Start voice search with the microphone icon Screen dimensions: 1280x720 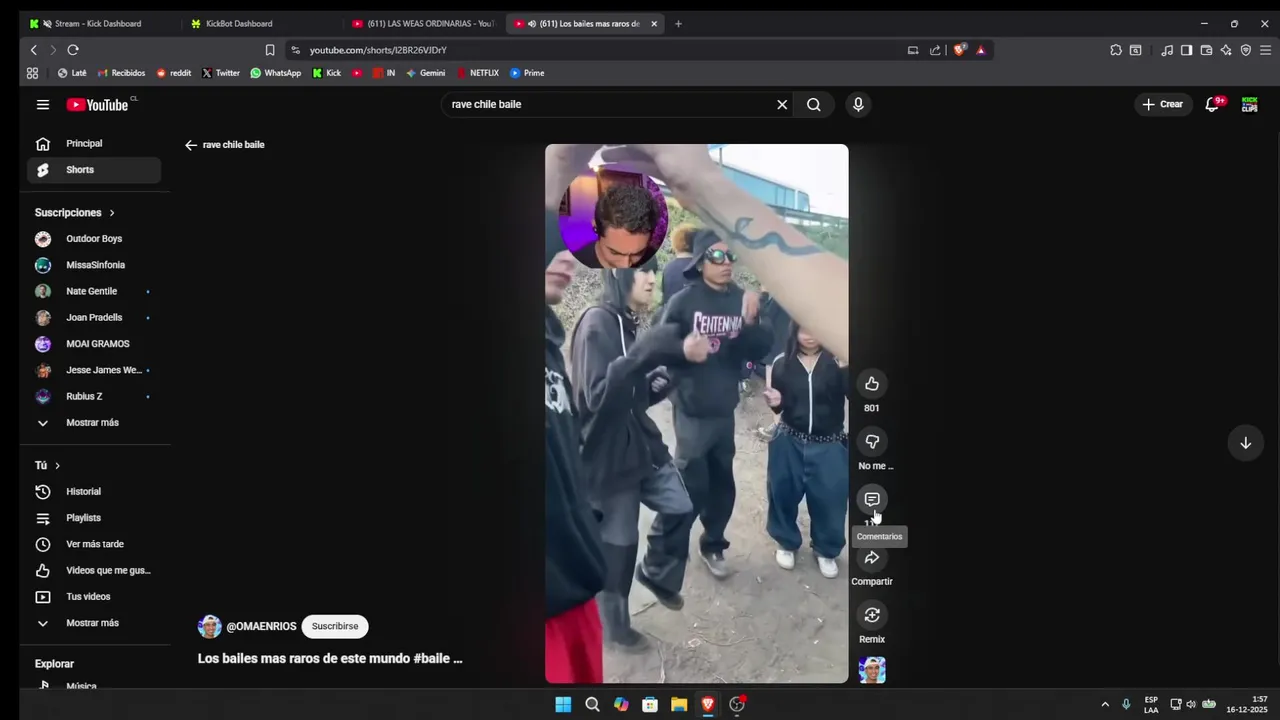(x=858, y=104)
